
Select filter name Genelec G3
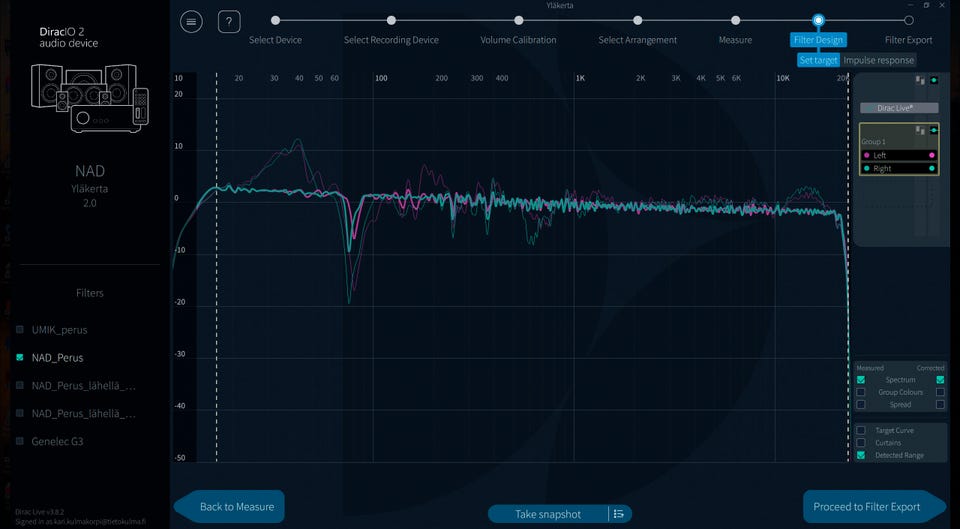(58, 441)
